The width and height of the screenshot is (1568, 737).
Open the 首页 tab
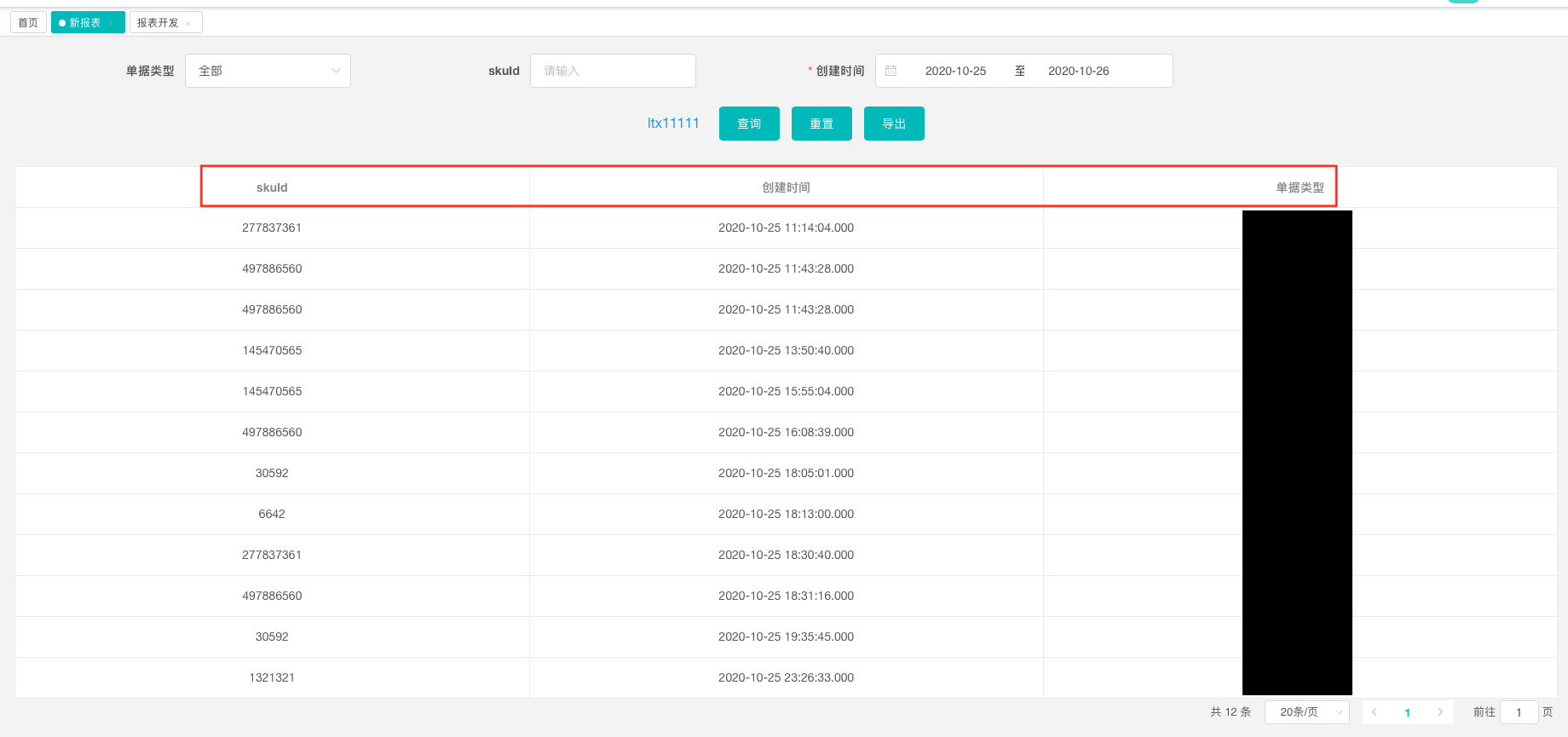28,22
